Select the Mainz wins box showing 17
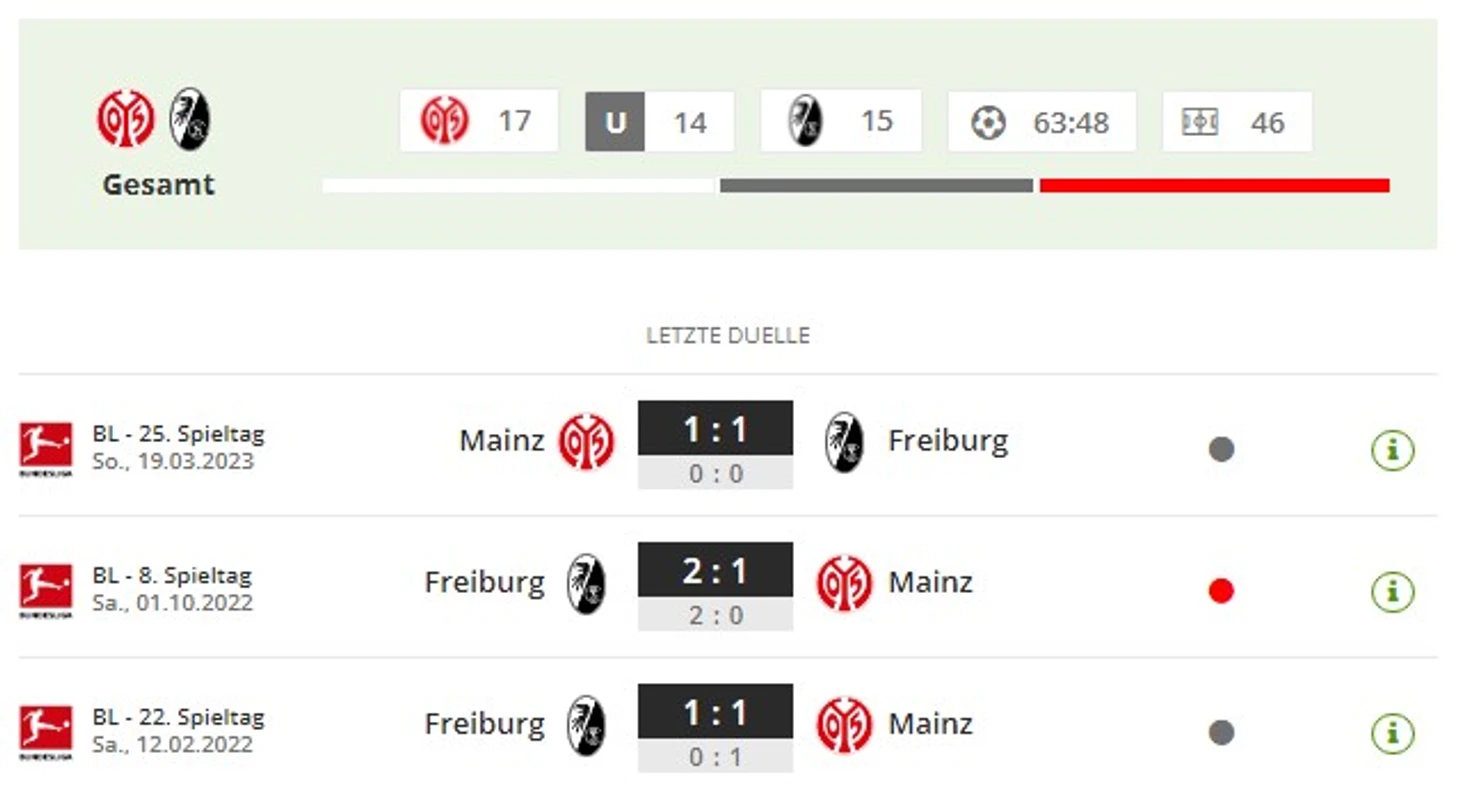This screenshot has width=1460, height=795. pos(479,121)
